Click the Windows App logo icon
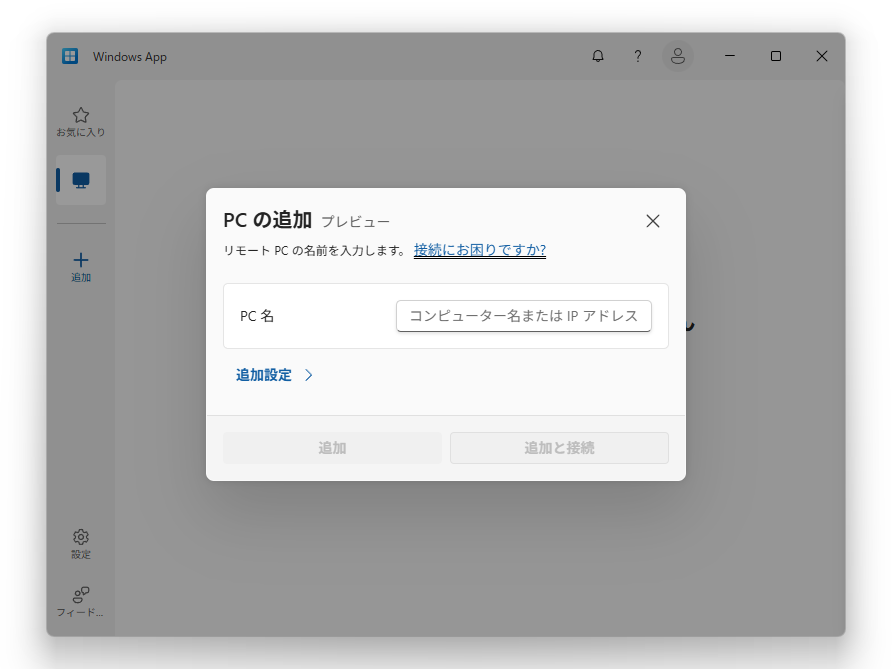 (70, 56)
